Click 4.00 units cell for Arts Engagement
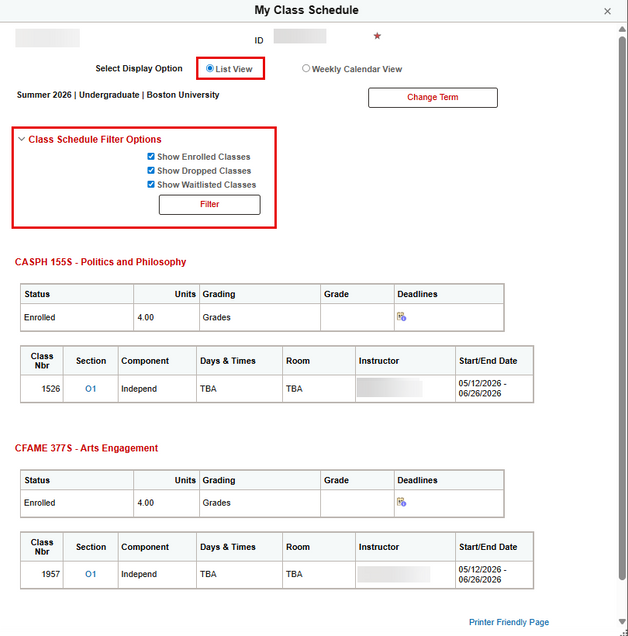This screenshot has width=628, height=636. point(166,503)
